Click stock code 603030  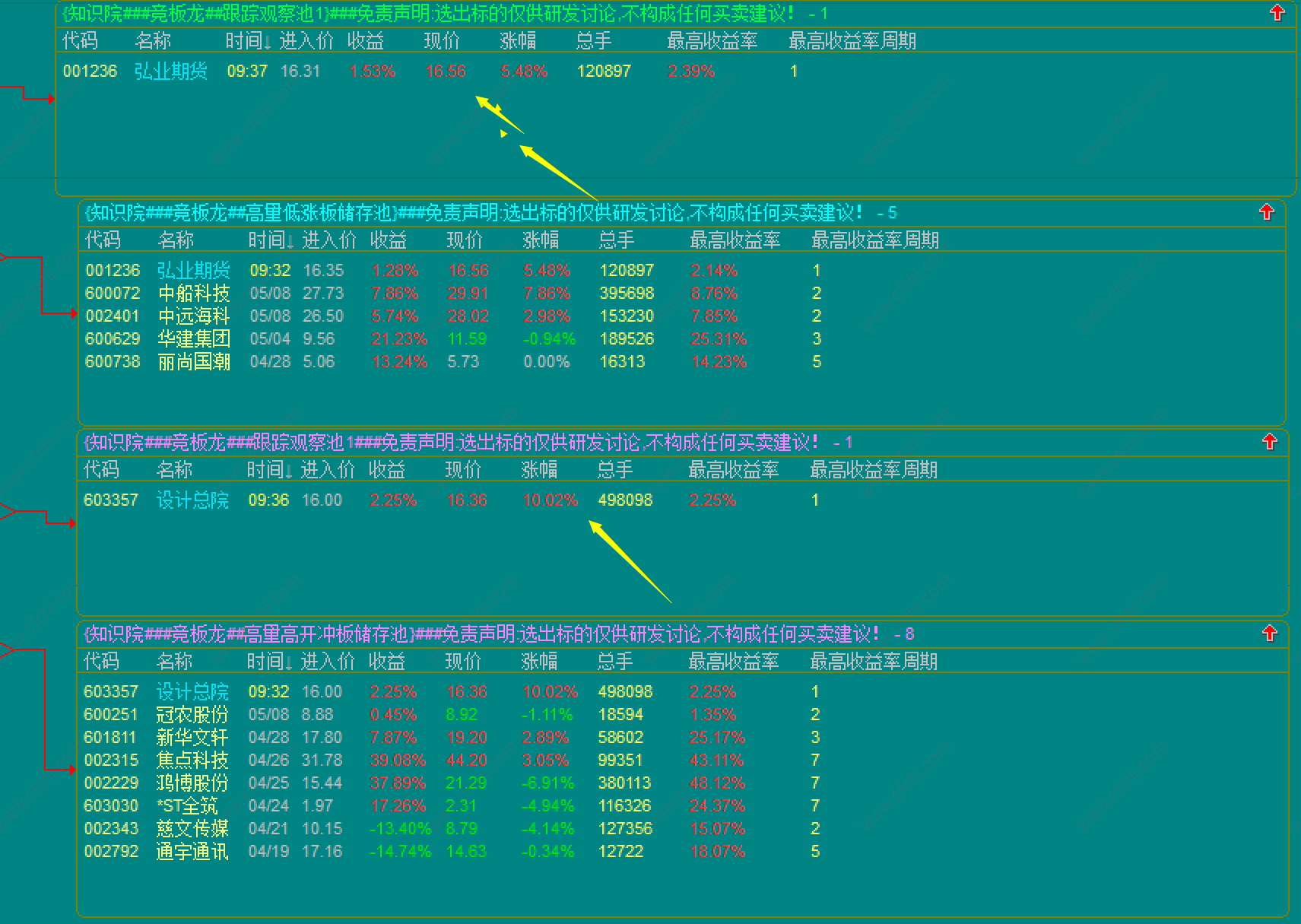tap(111, 806)
